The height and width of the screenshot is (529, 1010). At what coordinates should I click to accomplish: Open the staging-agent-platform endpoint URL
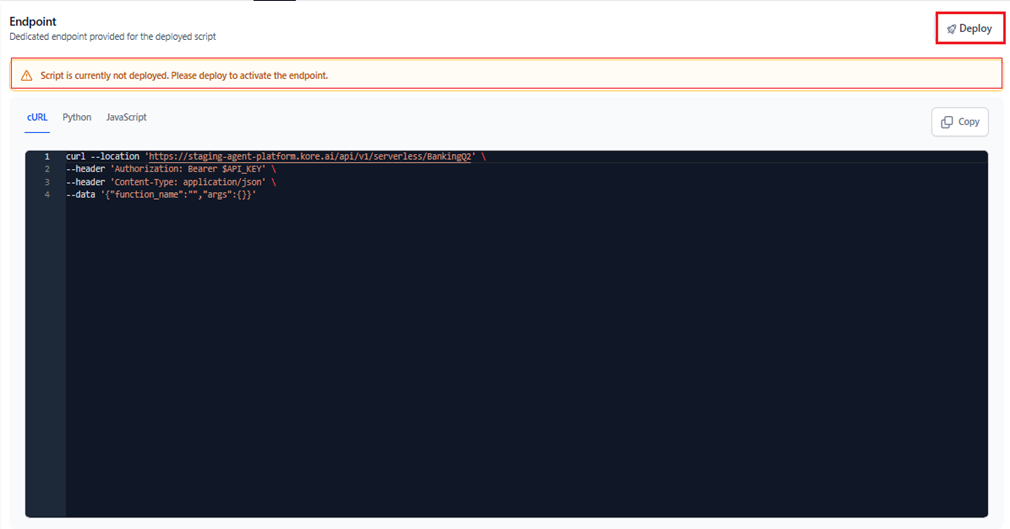pos(310,157)
